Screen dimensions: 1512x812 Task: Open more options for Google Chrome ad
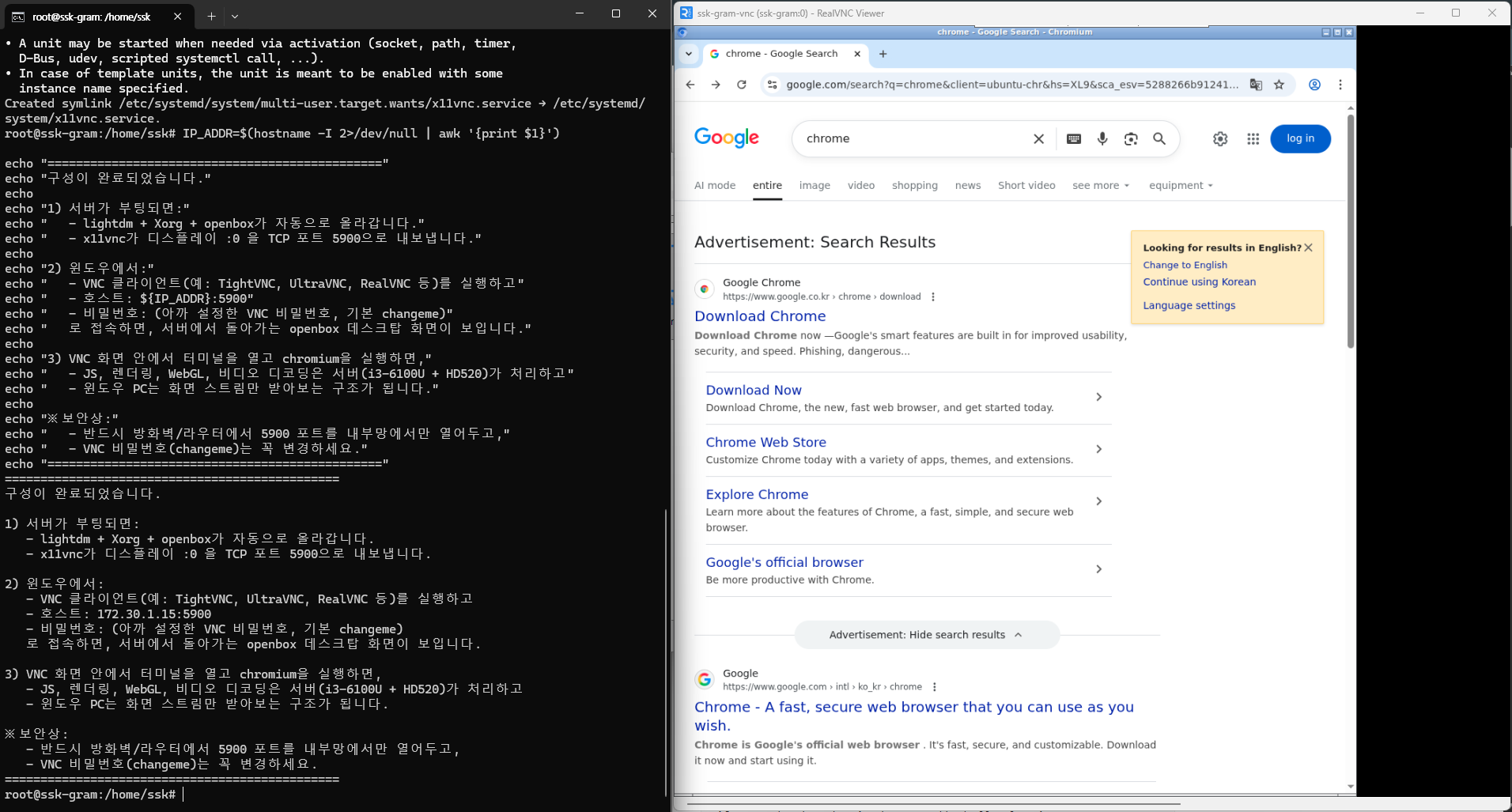click(933, 297)
